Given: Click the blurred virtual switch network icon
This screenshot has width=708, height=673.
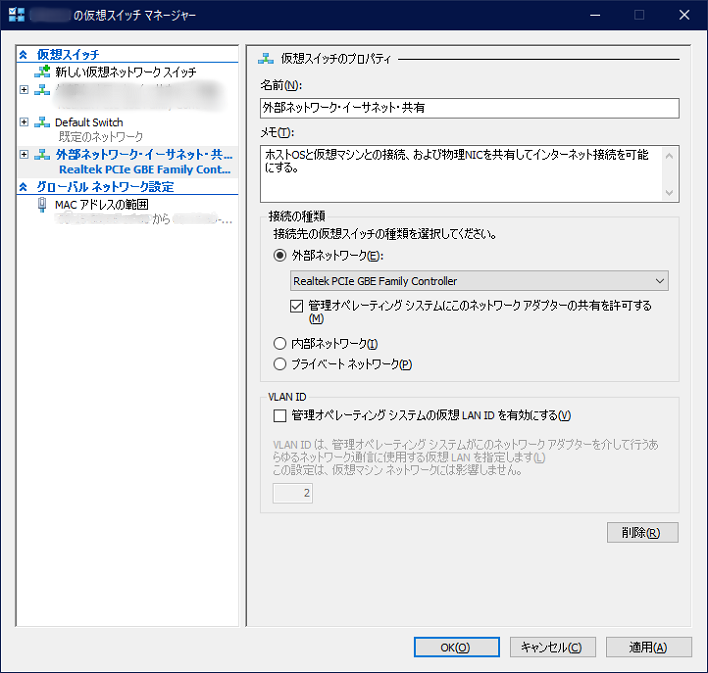Looking at the screenshot, I should click(42, 89).
